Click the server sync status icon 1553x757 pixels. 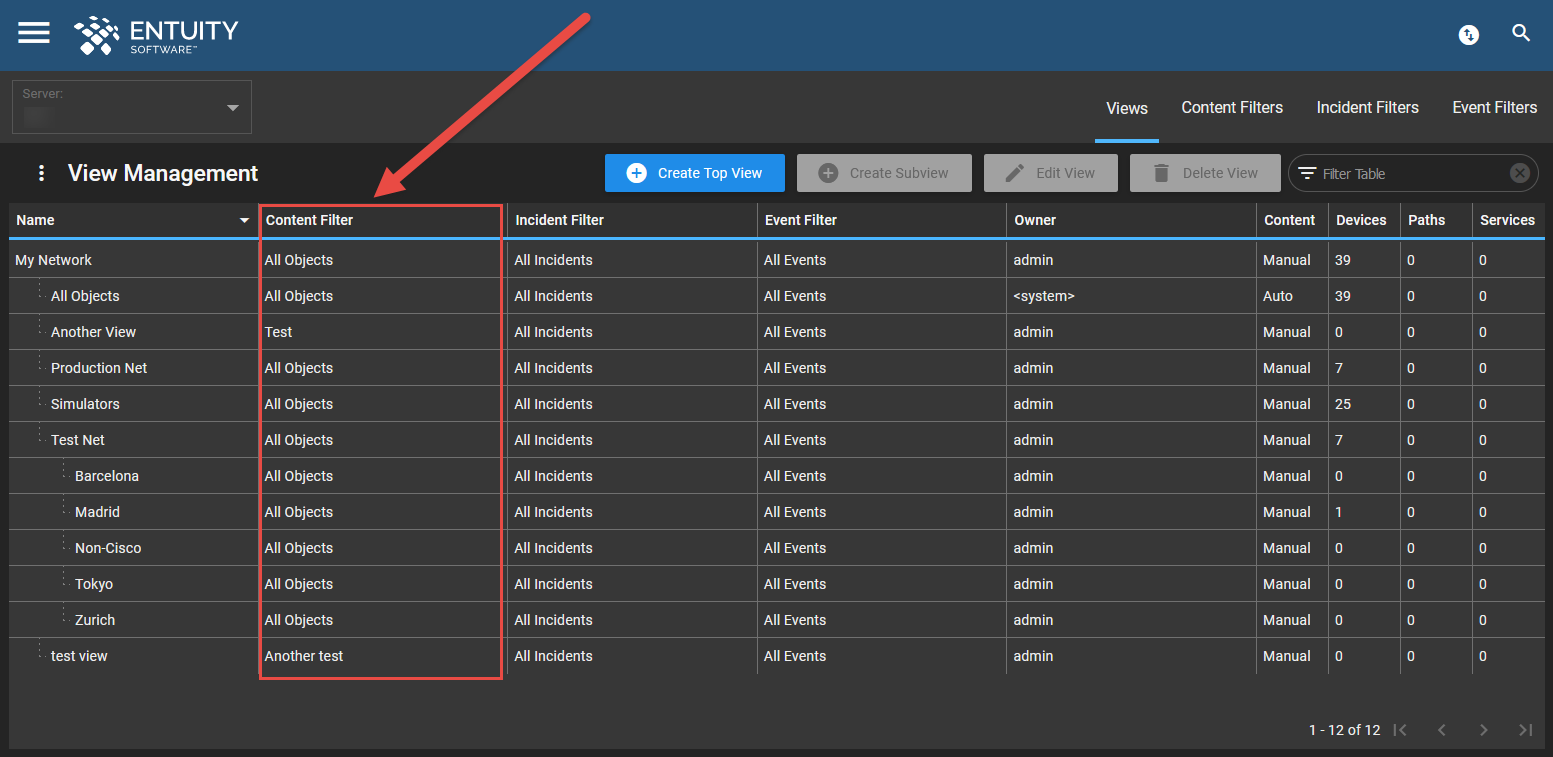point(1468,35)
